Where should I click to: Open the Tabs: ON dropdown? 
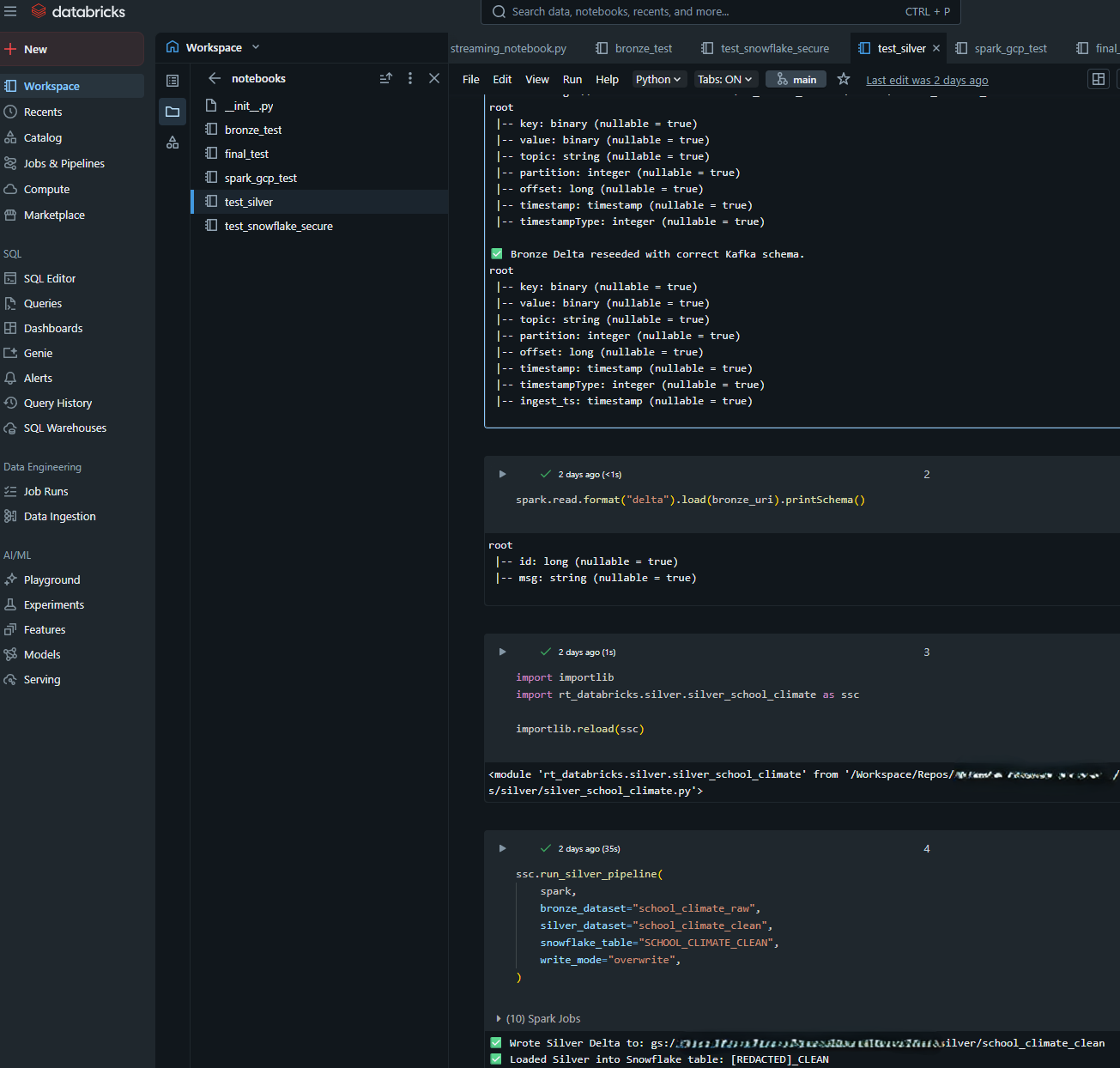coord(725,79)
